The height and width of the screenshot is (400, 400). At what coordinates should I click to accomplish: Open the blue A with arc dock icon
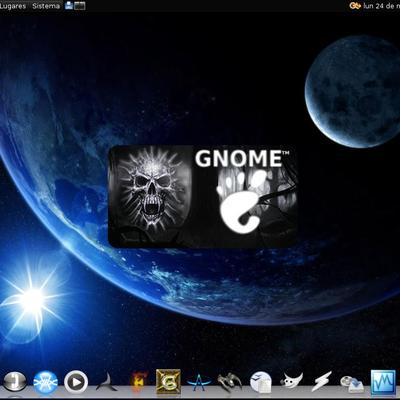coord(199,382)
